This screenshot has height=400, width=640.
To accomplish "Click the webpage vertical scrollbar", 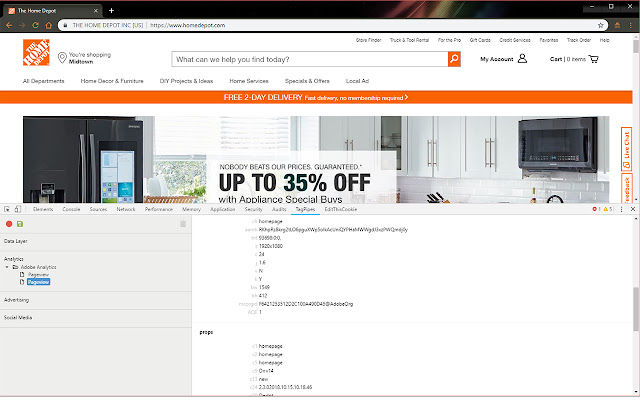I will click(x=636, y=46).
